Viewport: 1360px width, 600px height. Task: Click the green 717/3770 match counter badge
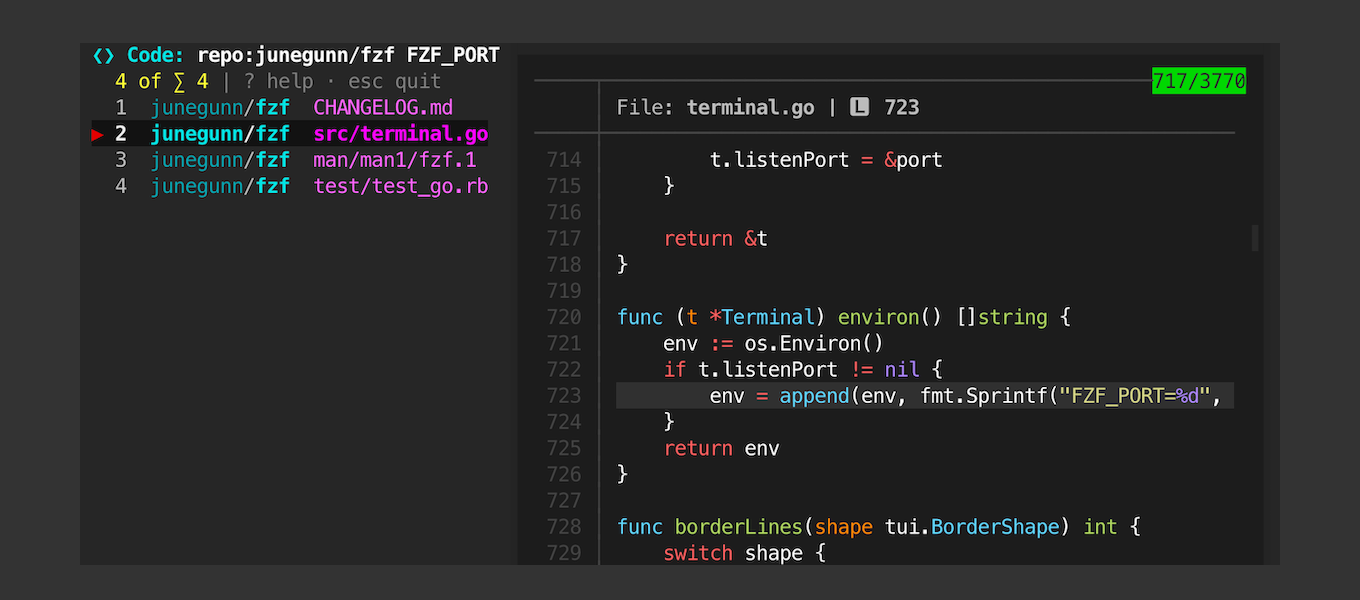pyautogui.click(x=1198, y=81)
